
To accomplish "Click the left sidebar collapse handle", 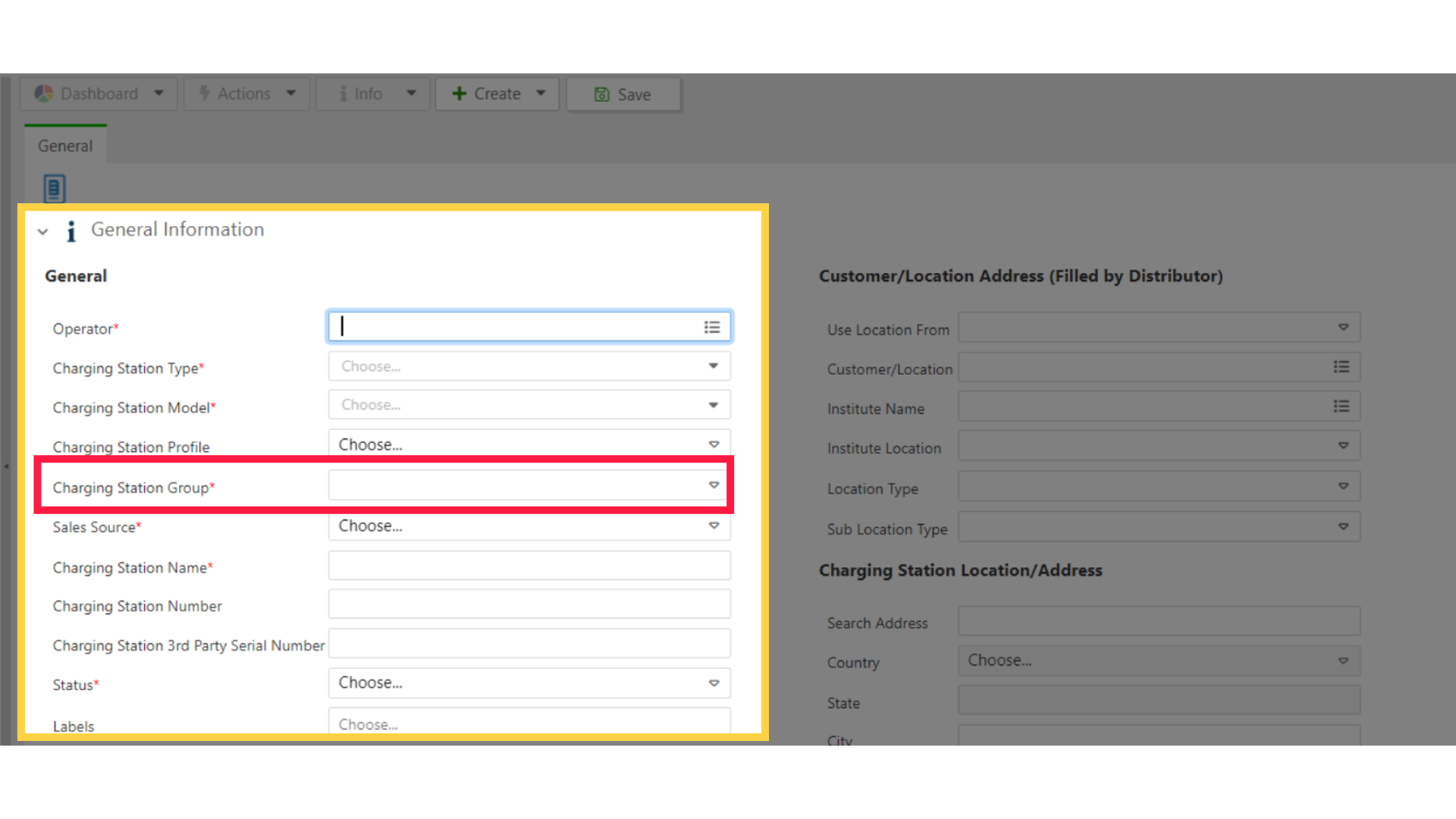I will click(6, 466).
